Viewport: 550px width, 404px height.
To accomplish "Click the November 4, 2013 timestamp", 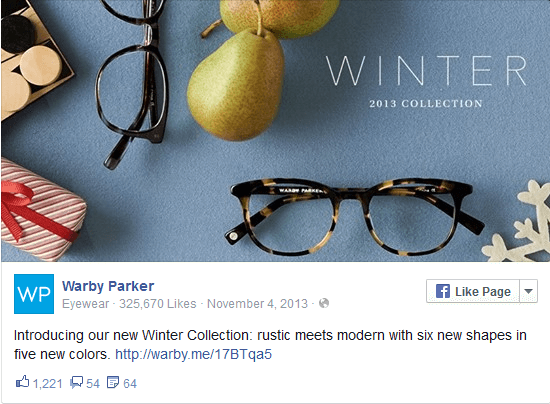I will (x=257, y=303).
